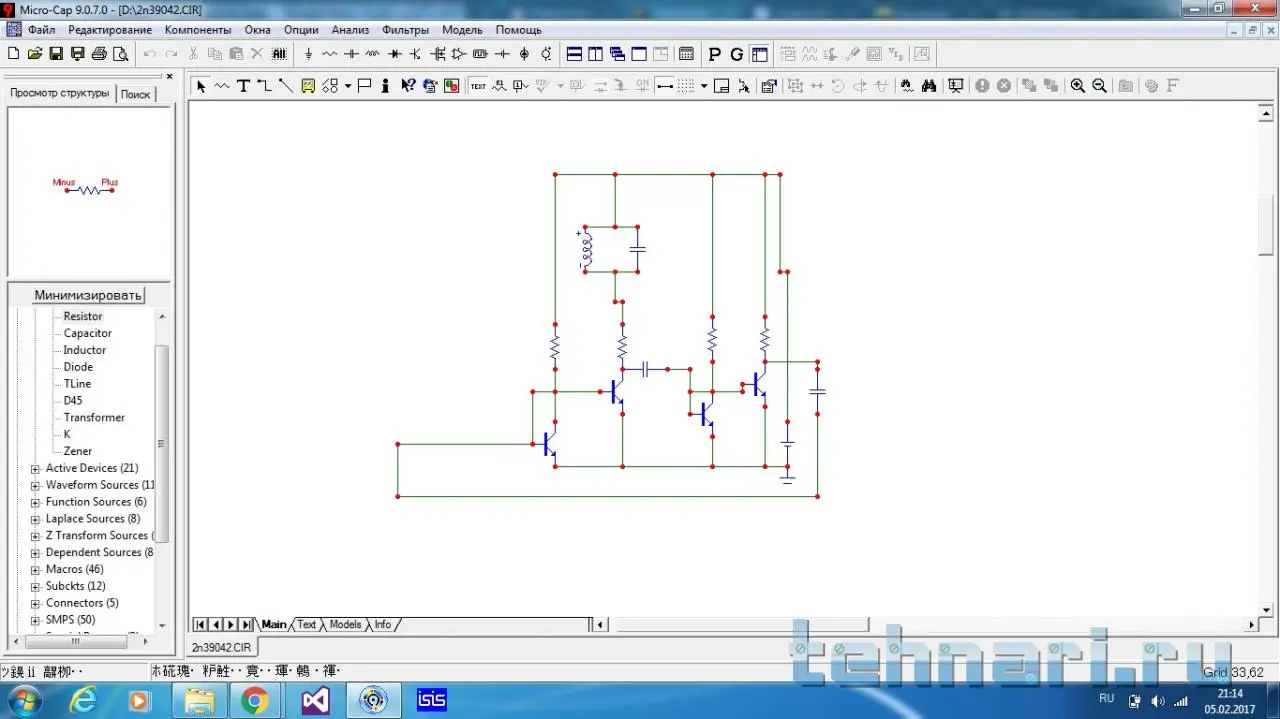The height and width of the screenshot is (719, 1280).
Task: Click the zoom out magnifier icon
Action: pyautogui.click(x=1099, y=86)
